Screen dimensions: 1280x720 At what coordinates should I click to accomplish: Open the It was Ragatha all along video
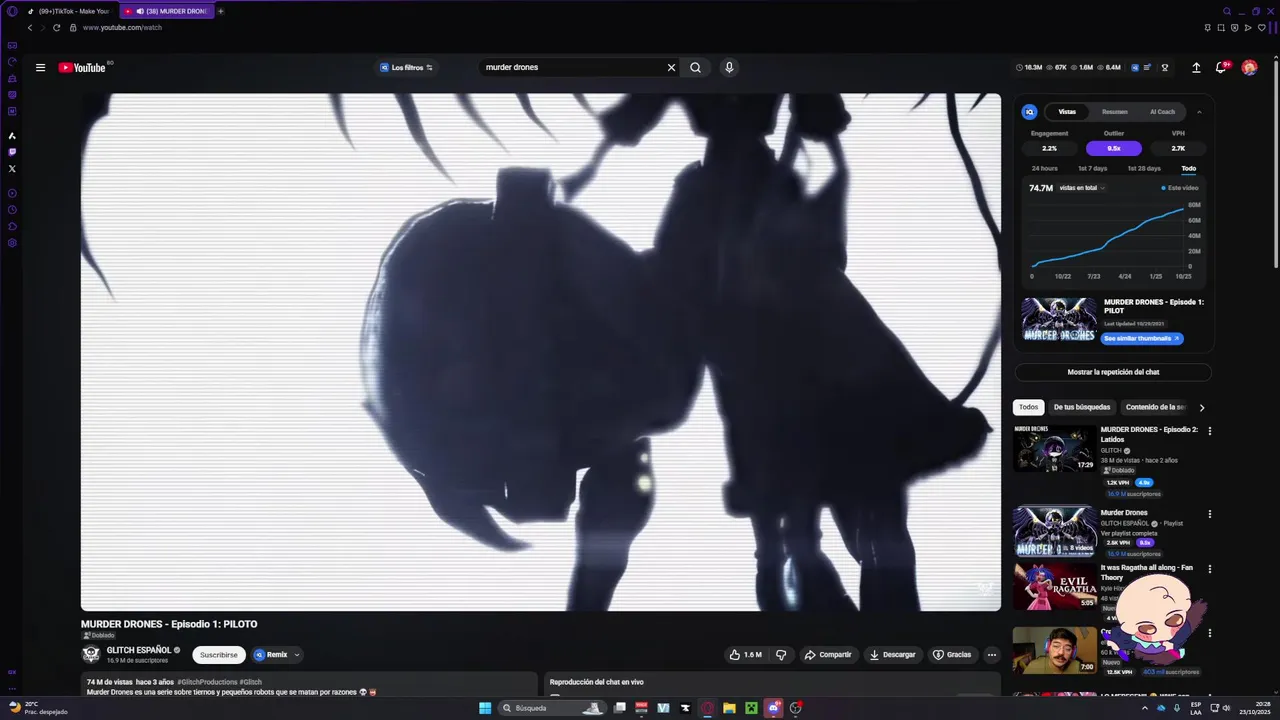[1055, 586]
